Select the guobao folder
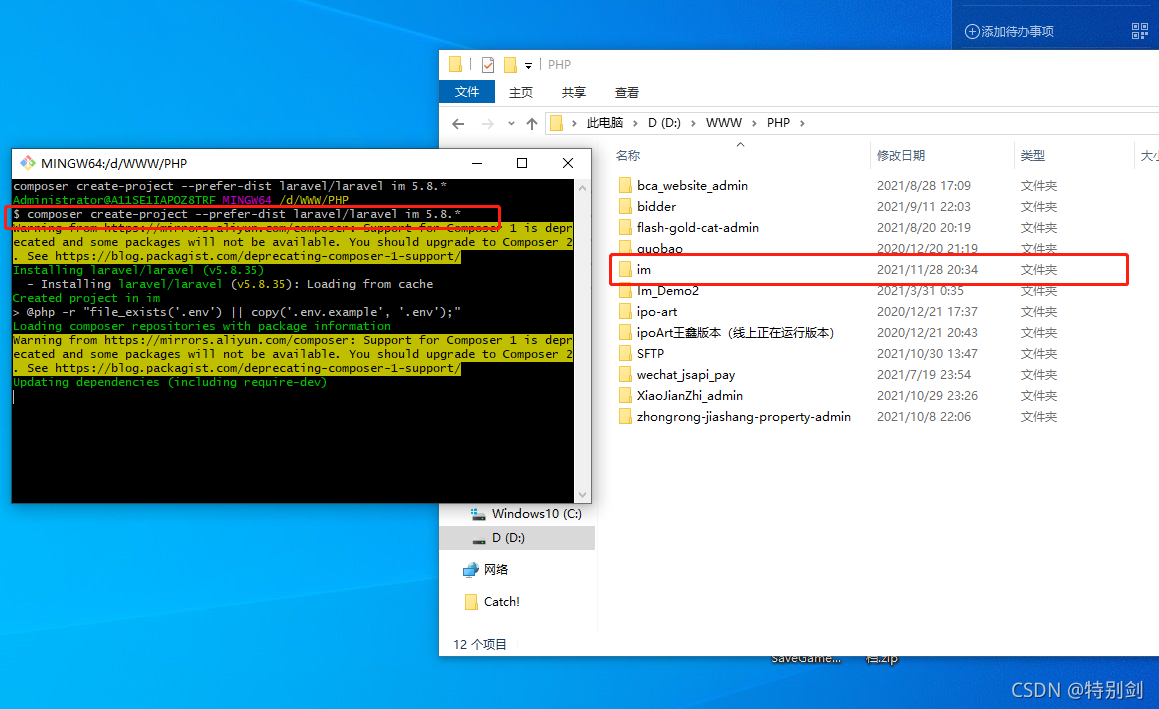Screen dimensions: 1159x709 pyautogui.click(x=659, y=248)
